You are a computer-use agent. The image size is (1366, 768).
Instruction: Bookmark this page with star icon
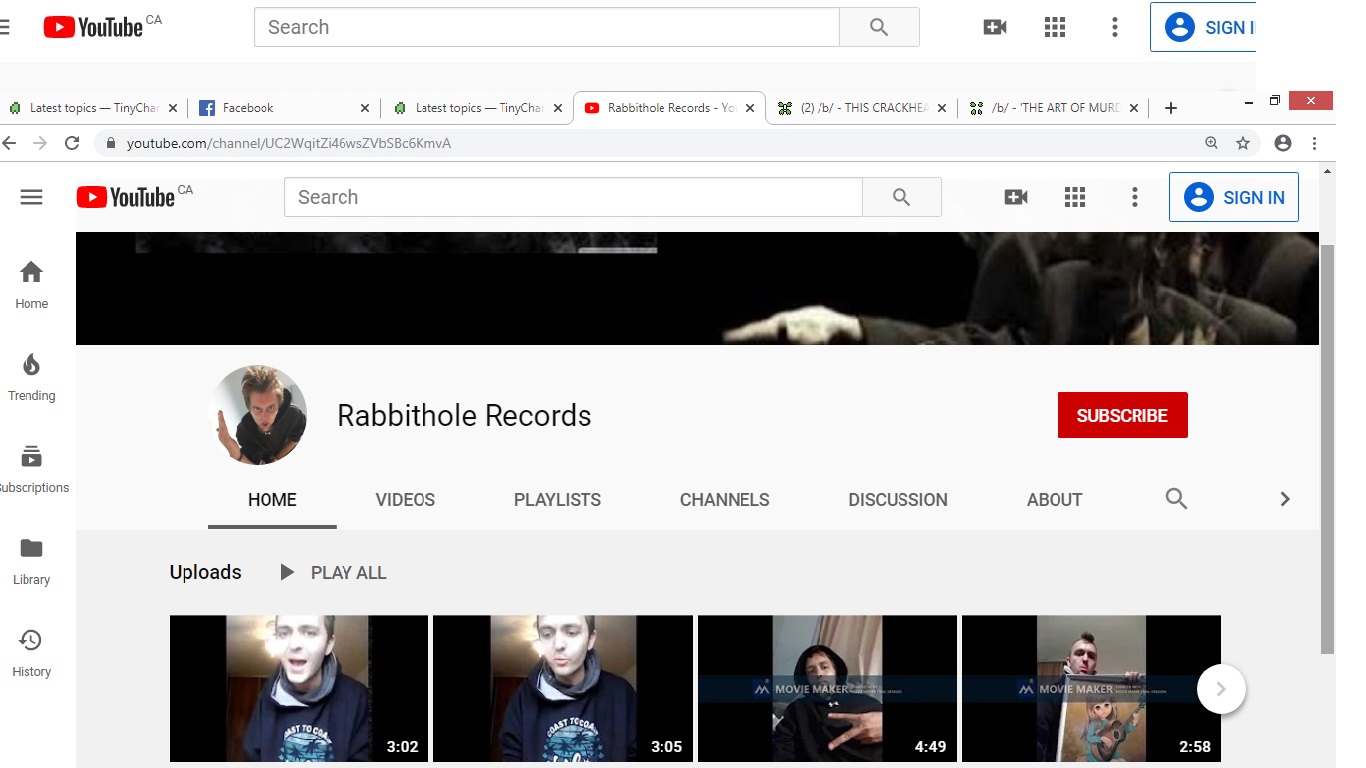click(x=1243, y=143)
